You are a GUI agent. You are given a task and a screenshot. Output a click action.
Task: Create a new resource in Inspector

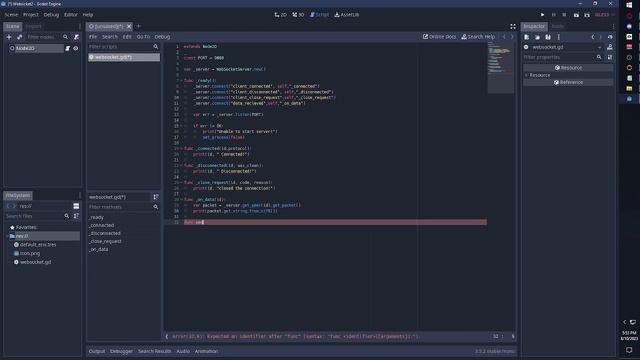coord(527,37)
